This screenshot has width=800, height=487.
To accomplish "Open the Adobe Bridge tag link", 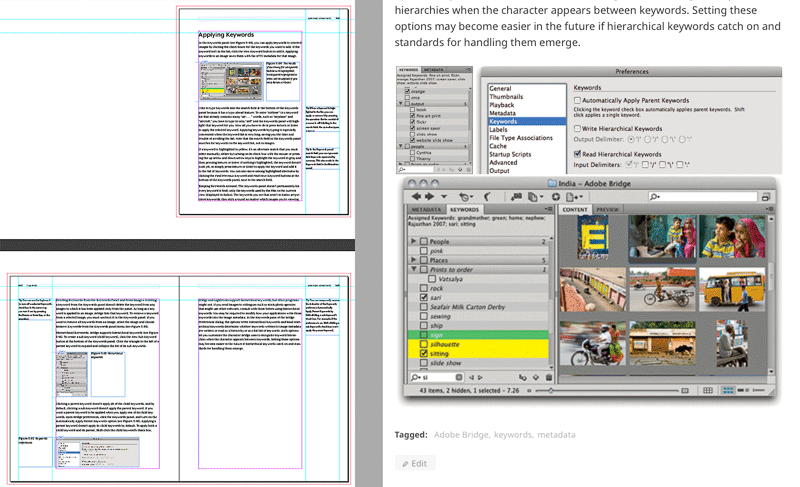I will (x=461, y=434).
